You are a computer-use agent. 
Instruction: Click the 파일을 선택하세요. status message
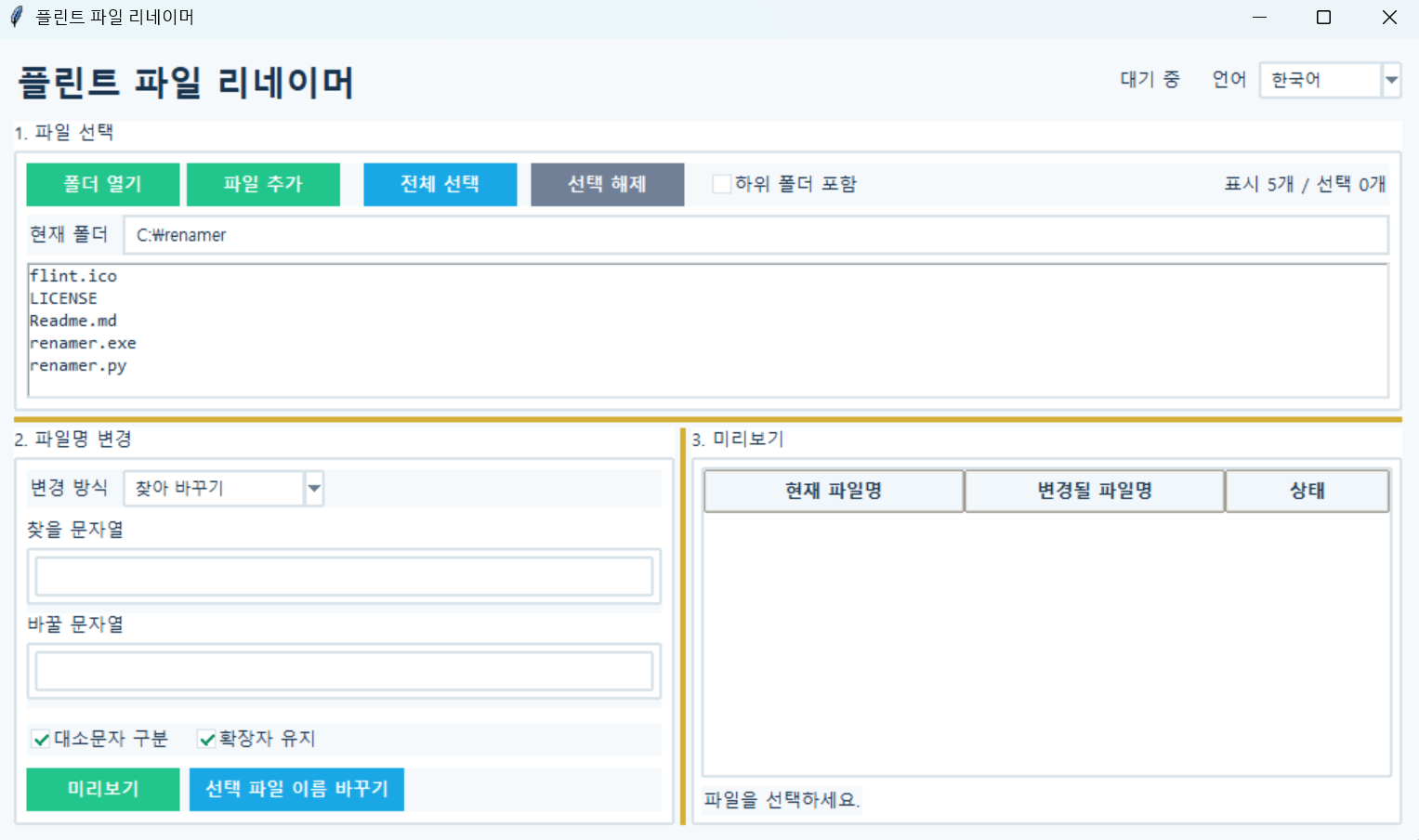782,799
